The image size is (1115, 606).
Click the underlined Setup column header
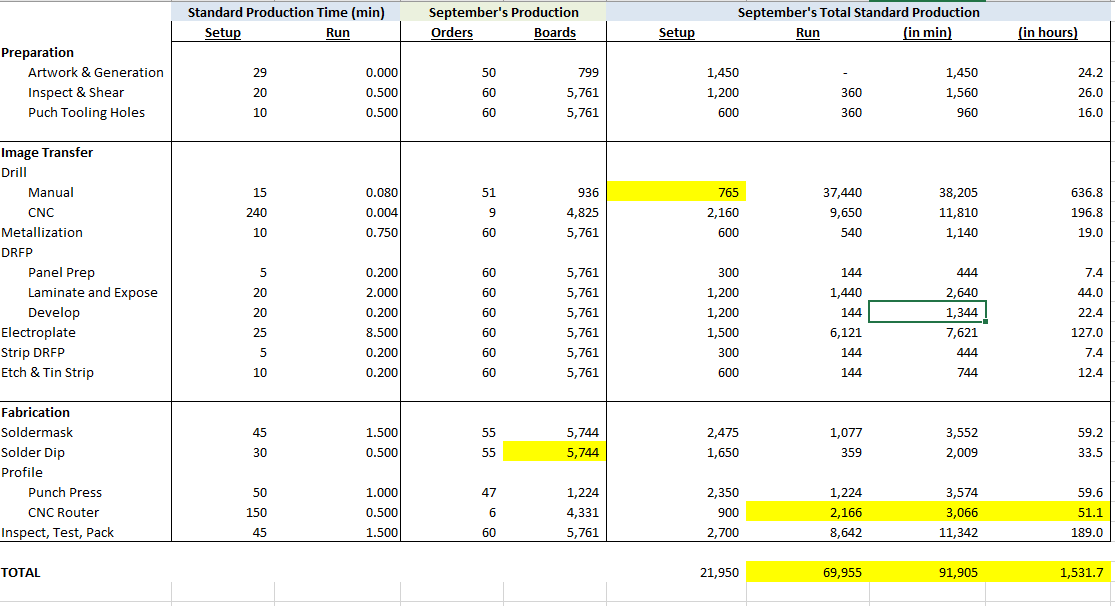pyautogui.click(x=222, y=32)
